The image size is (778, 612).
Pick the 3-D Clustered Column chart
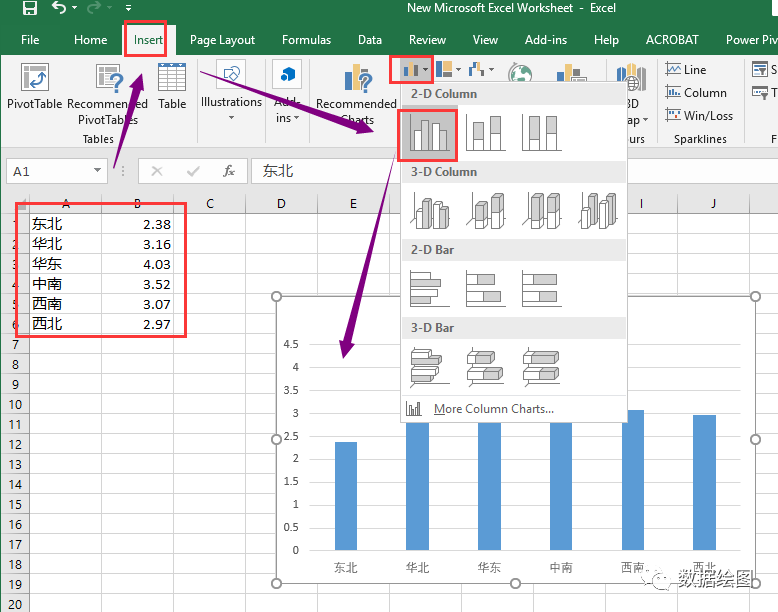(x=430, y=211)
